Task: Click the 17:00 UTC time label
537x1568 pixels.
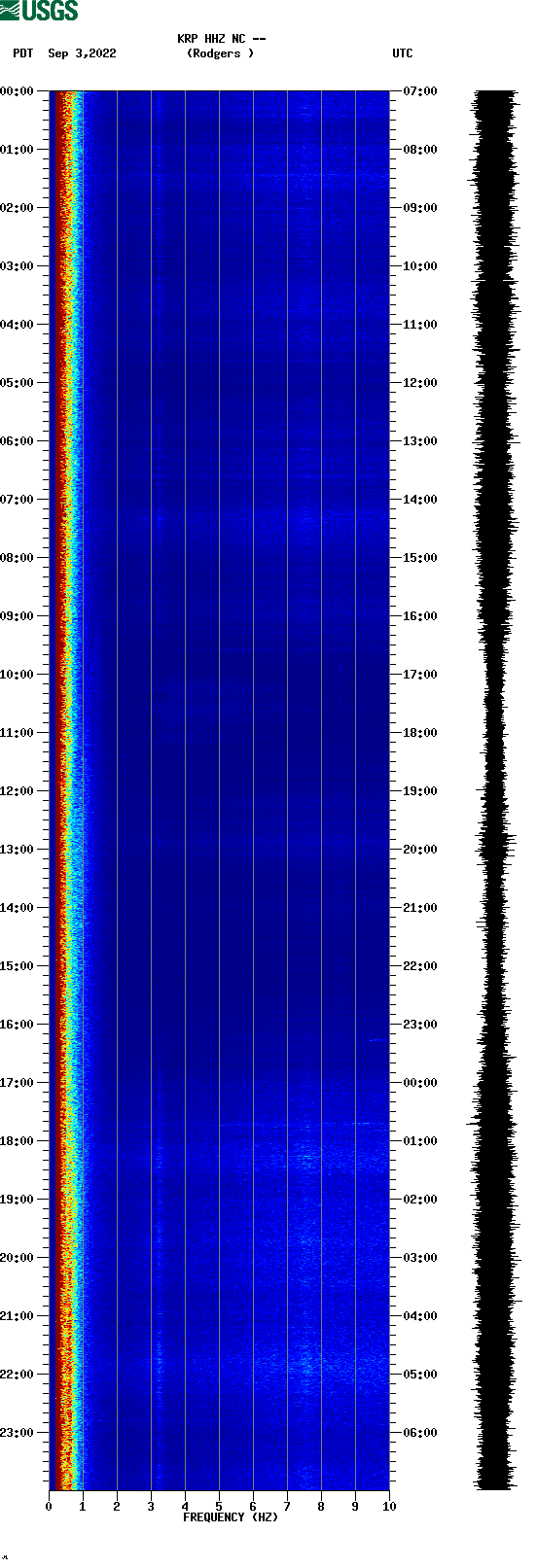Action: click(420, 675)
